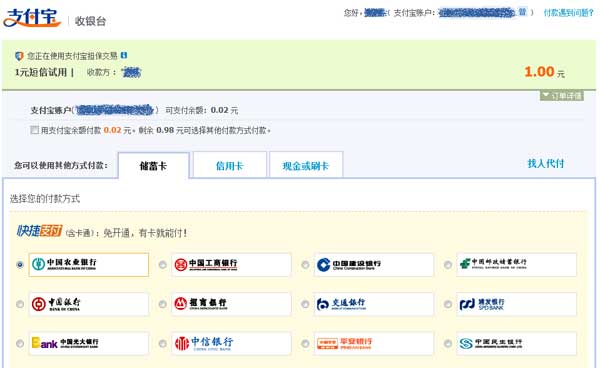600x368 pixels.
Task: Click the 招商银行 bank logo card
Action: pyautogui.click(x=231, y=304)
